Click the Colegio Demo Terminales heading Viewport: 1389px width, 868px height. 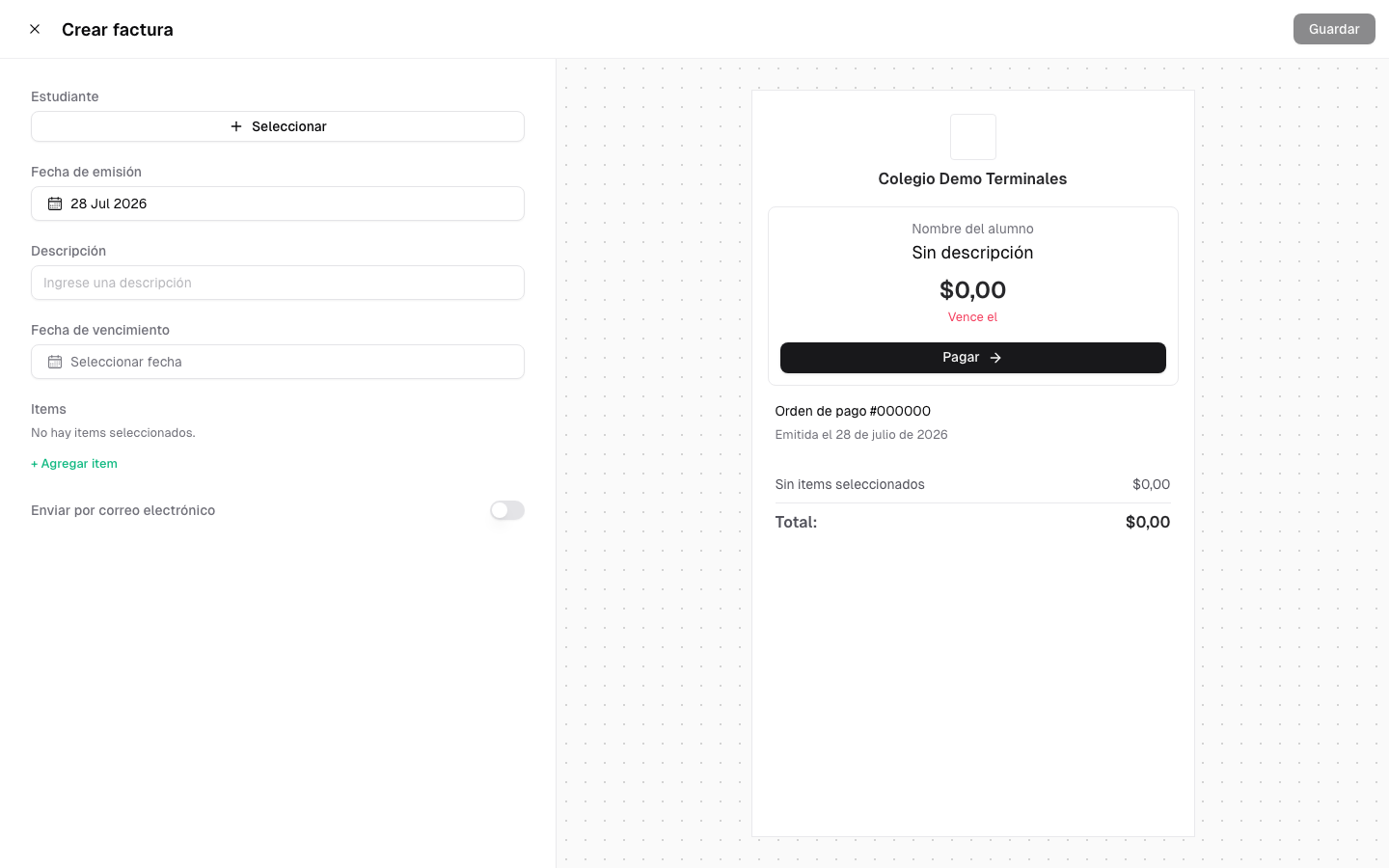[x=972, y=178]
